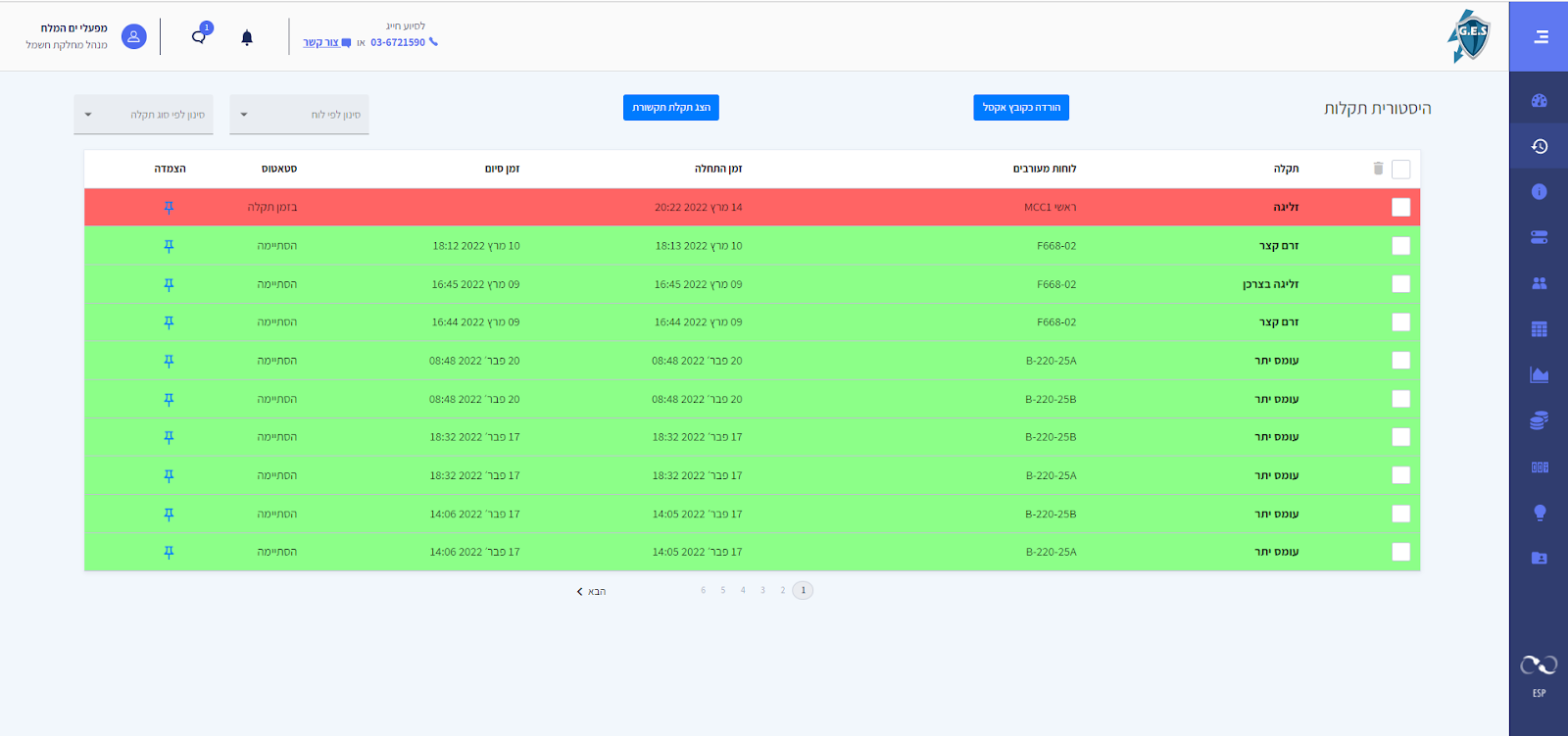Check the select-all checkbox in table header

(1401, 170)
